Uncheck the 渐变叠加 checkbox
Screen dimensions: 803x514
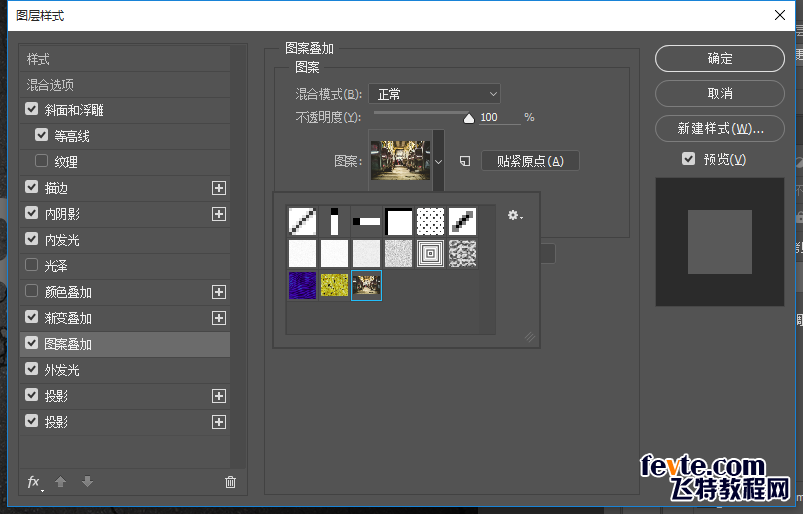[32, 317]
